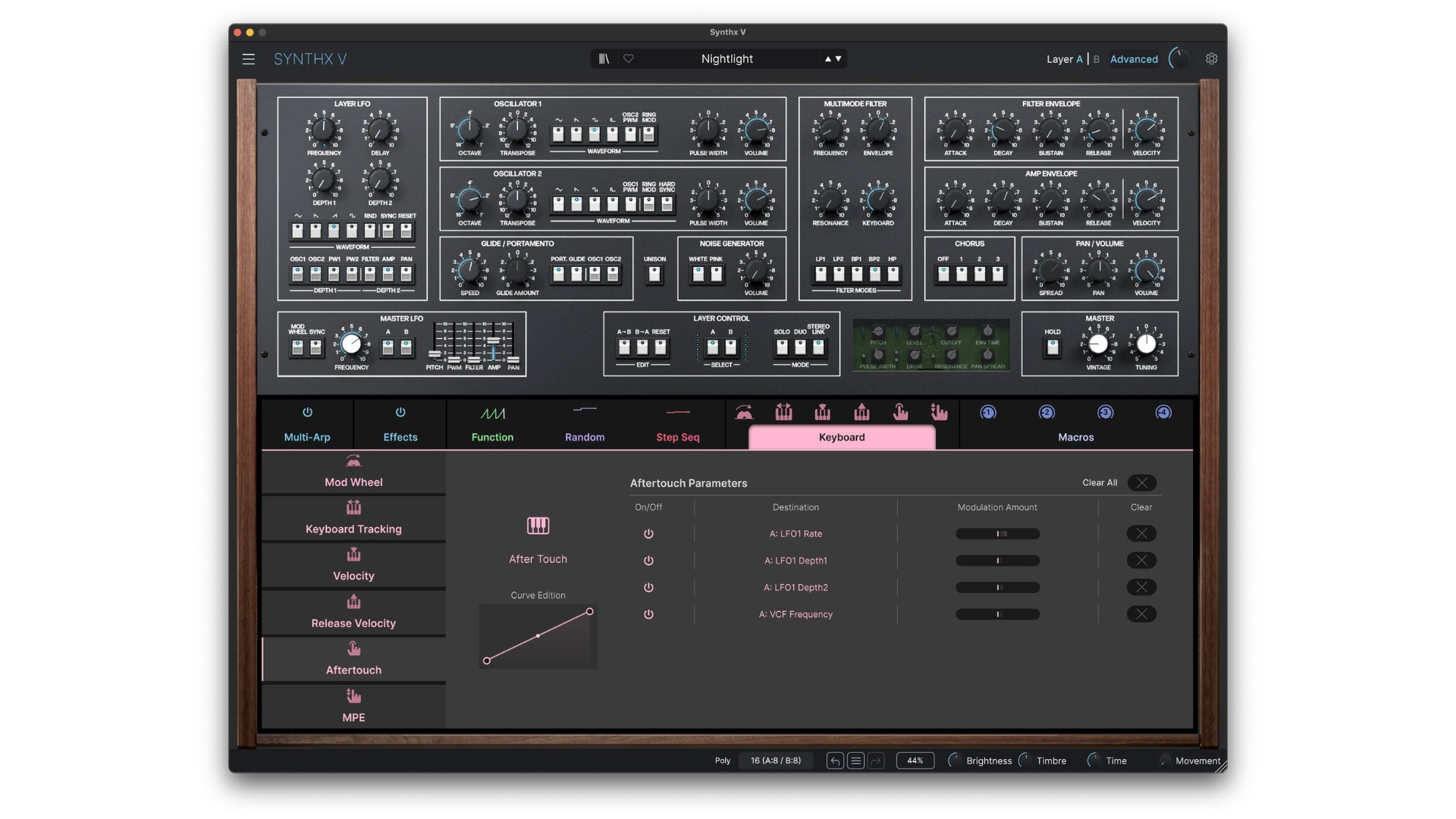Image resolution: width=1456 pixels, height=819 pixels.
Task: Select Release Velocity in left sidebar
Action: pos(353,613)
